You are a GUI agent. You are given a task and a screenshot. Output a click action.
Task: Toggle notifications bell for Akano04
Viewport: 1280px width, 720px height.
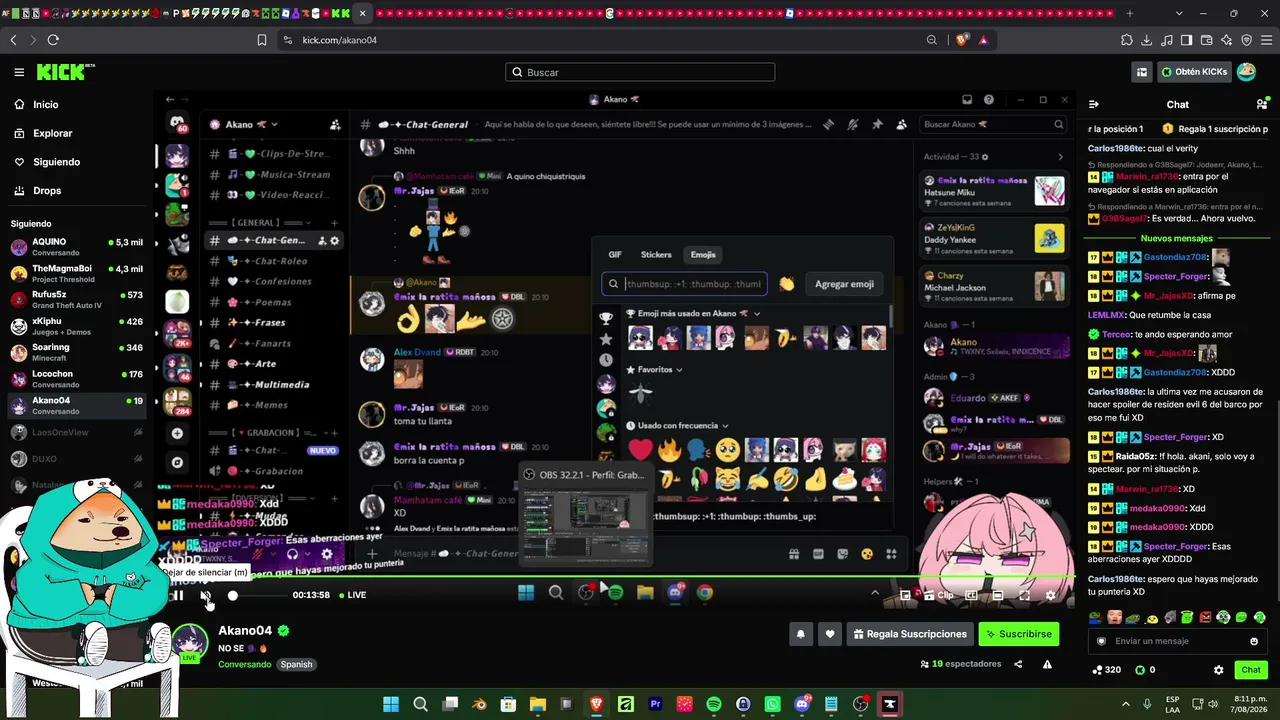pos(800,634)
